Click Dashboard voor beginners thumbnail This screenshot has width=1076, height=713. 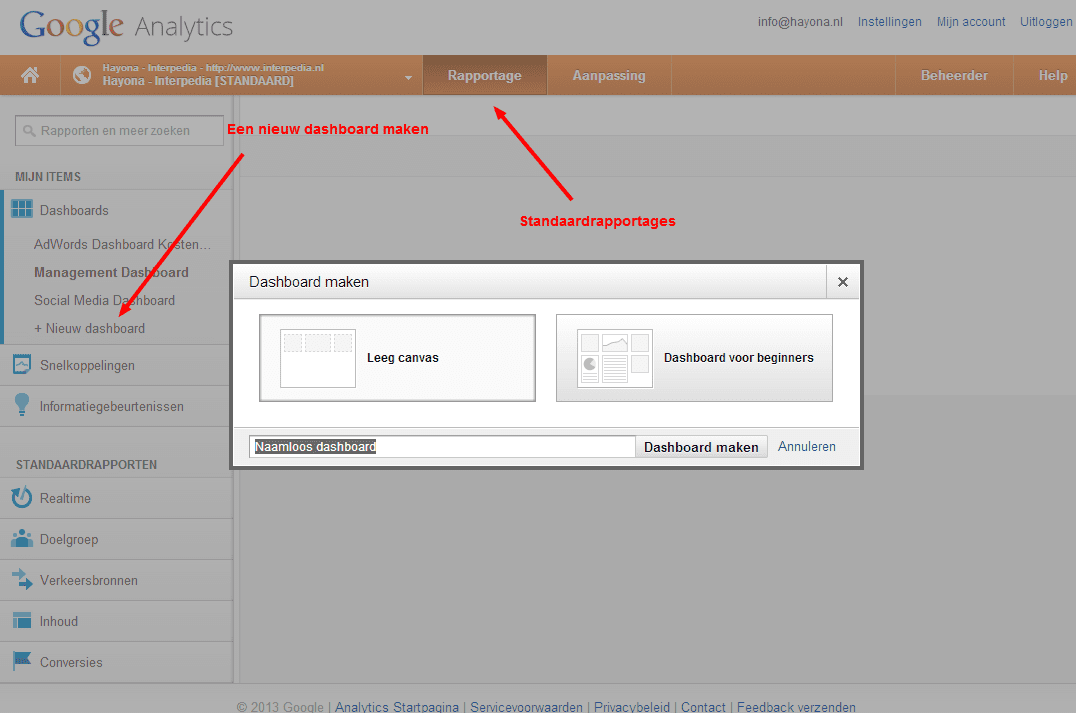615,358
